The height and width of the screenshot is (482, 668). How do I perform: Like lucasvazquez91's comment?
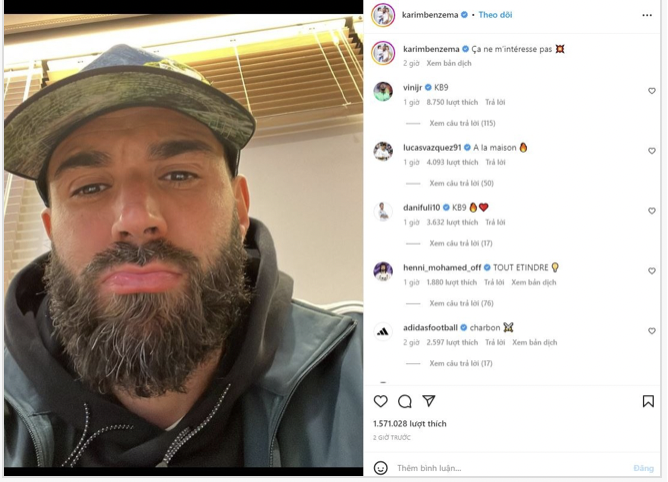click(x=651, y=151)
